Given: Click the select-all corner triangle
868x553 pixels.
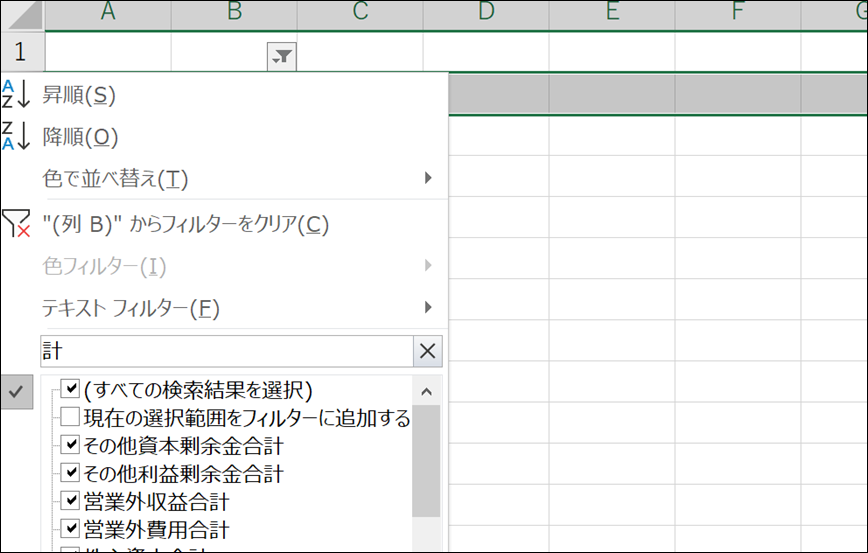Looking at the screenshot, I should tap(25, 15).
